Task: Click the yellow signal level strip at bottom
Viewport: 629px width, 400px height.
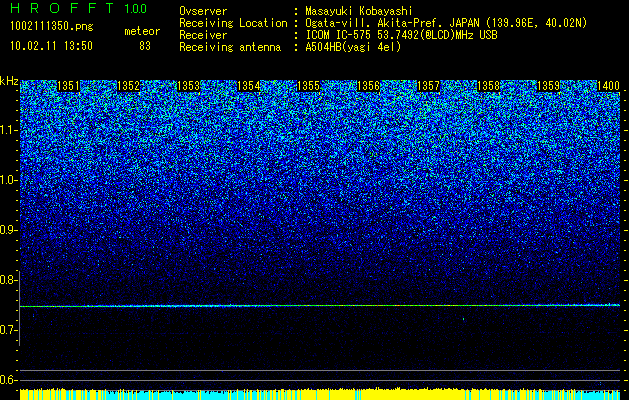Action: tap(320, 394)
